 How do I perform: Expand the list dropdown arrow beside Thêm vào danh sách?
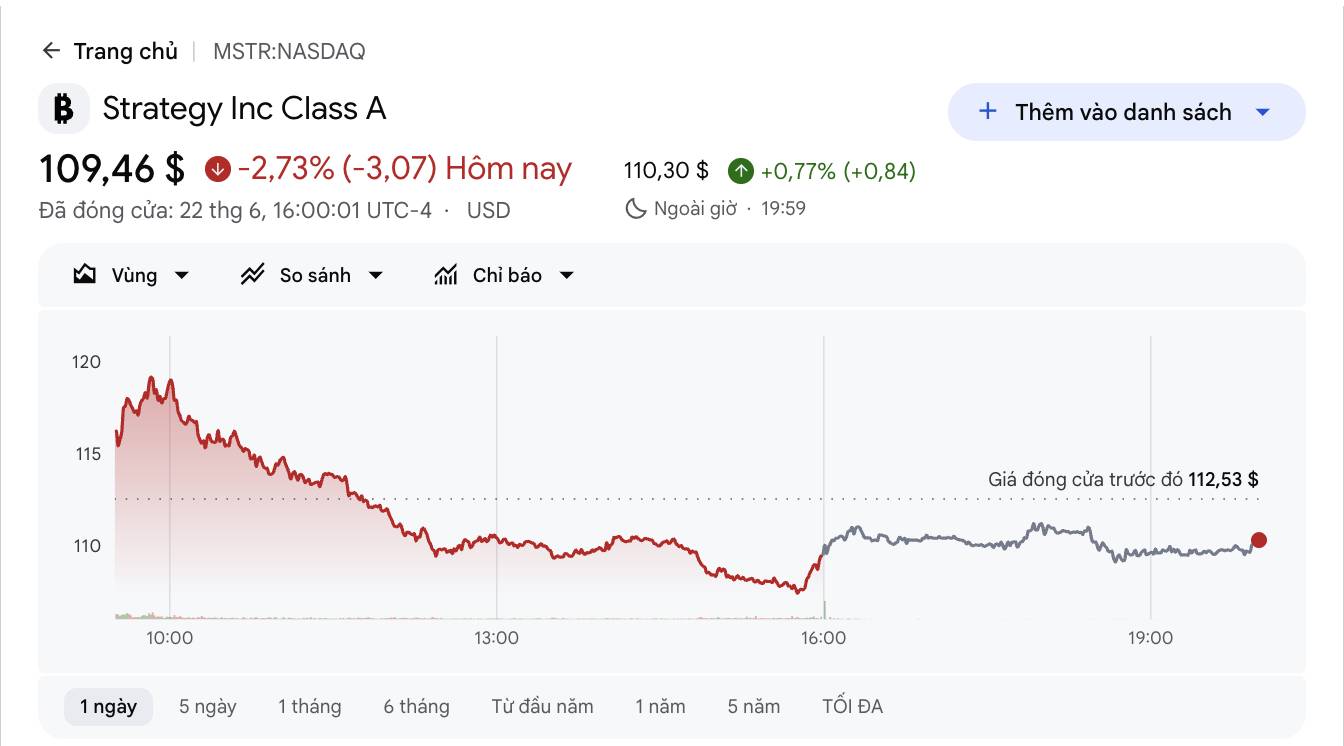pos(1262,112)
